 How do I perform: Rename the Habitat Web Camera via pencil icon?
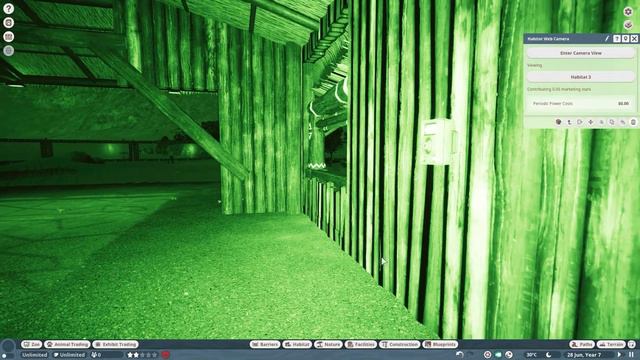click(607, 38)
